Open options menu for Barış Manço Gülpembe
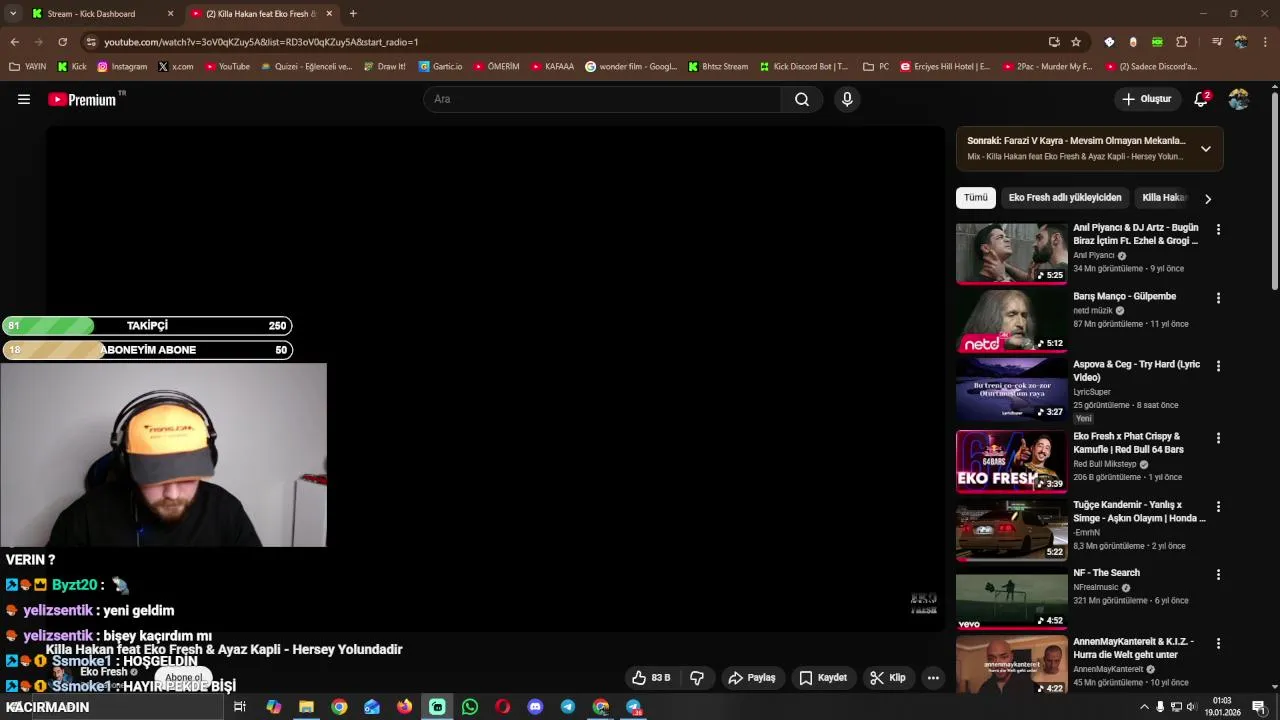The image size is (1280, 720). click(1218, 298)
